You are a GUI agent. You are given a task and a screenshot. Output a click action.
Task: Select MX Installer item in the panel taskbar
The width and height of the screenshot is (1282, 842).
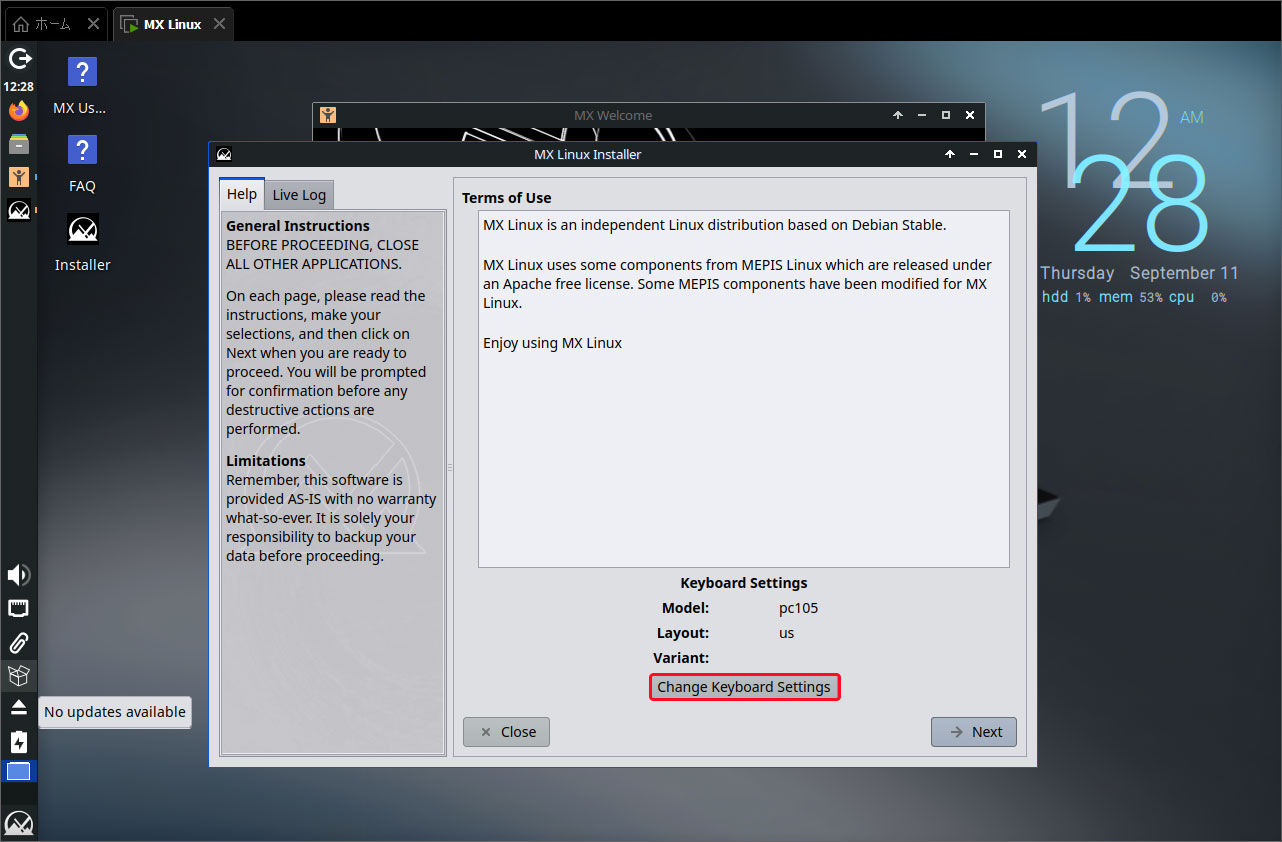pyautogui.click(x=19, y=210)
